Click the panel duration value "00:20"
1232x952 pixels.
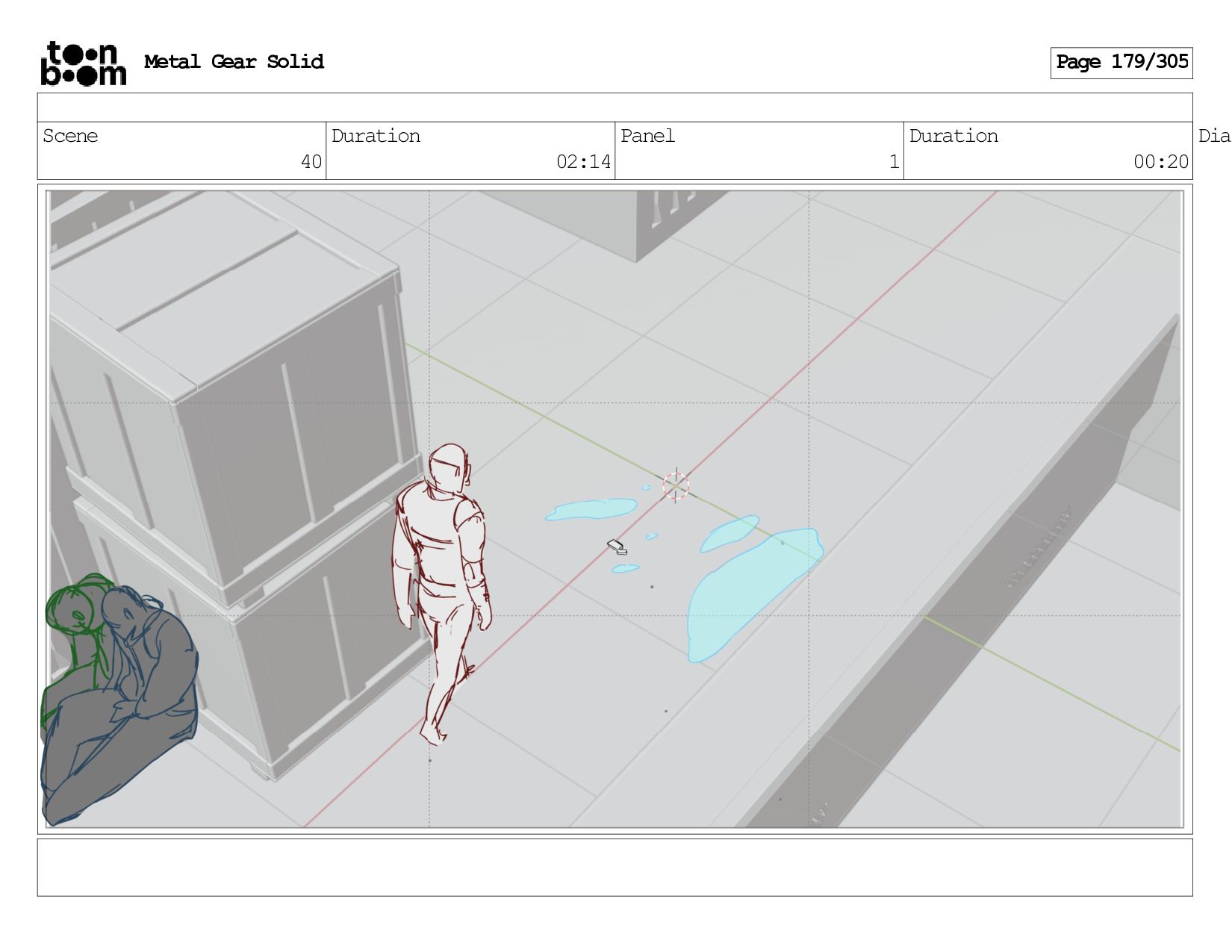point(1161,162)
